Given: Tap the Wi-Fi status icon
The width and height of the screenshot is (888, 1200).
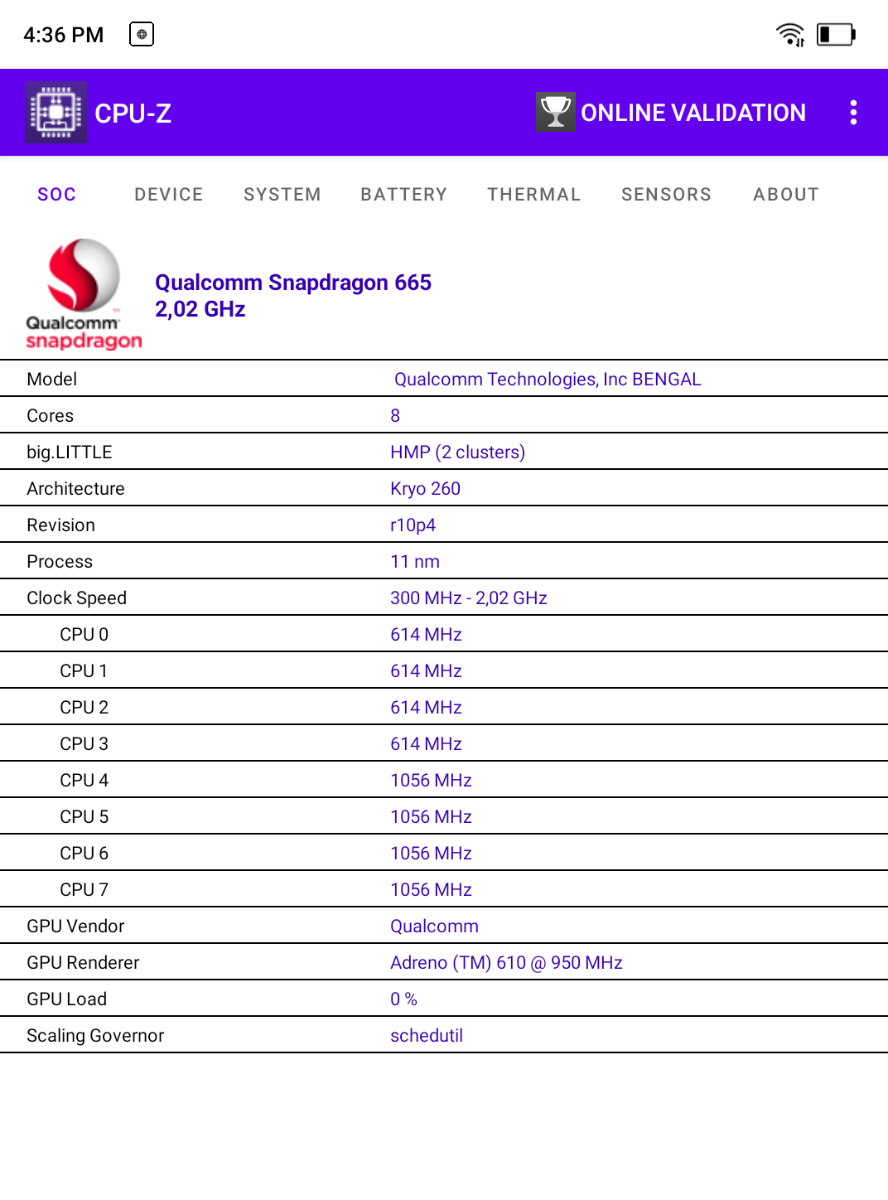Looking at the screenshot, I should pyautogui.click(x=790, y=35).
